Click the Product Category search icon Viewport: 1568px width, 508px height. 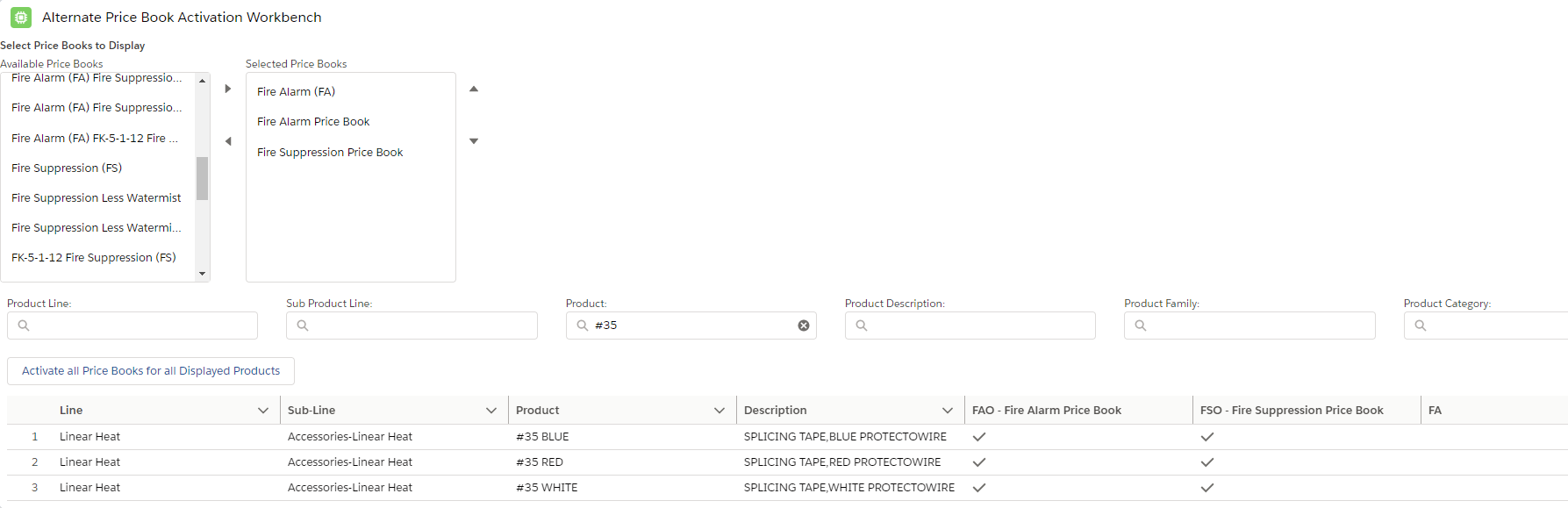point(1421,326)
